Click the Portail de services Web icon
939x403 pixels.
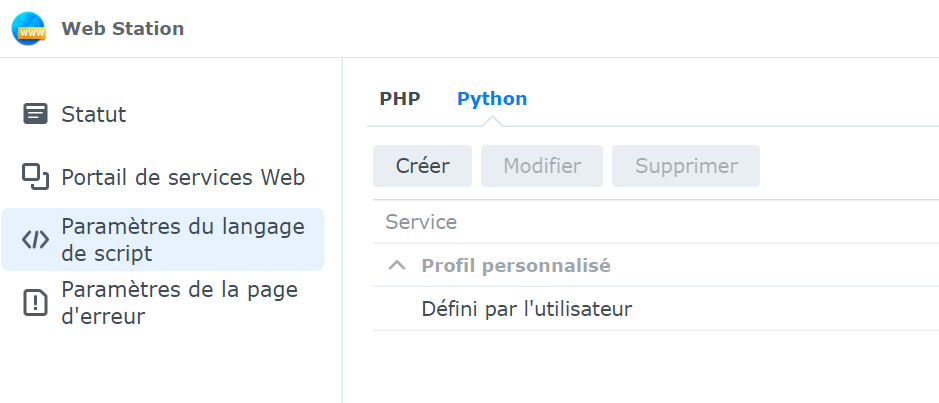coord(35,177)
